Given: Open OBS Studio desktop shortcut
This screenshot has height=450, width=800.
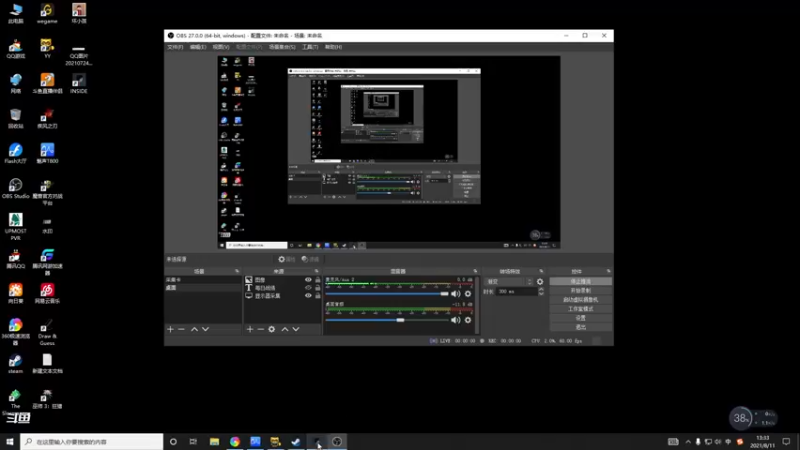Looking at the screenshot, I should tap(15, 189).
